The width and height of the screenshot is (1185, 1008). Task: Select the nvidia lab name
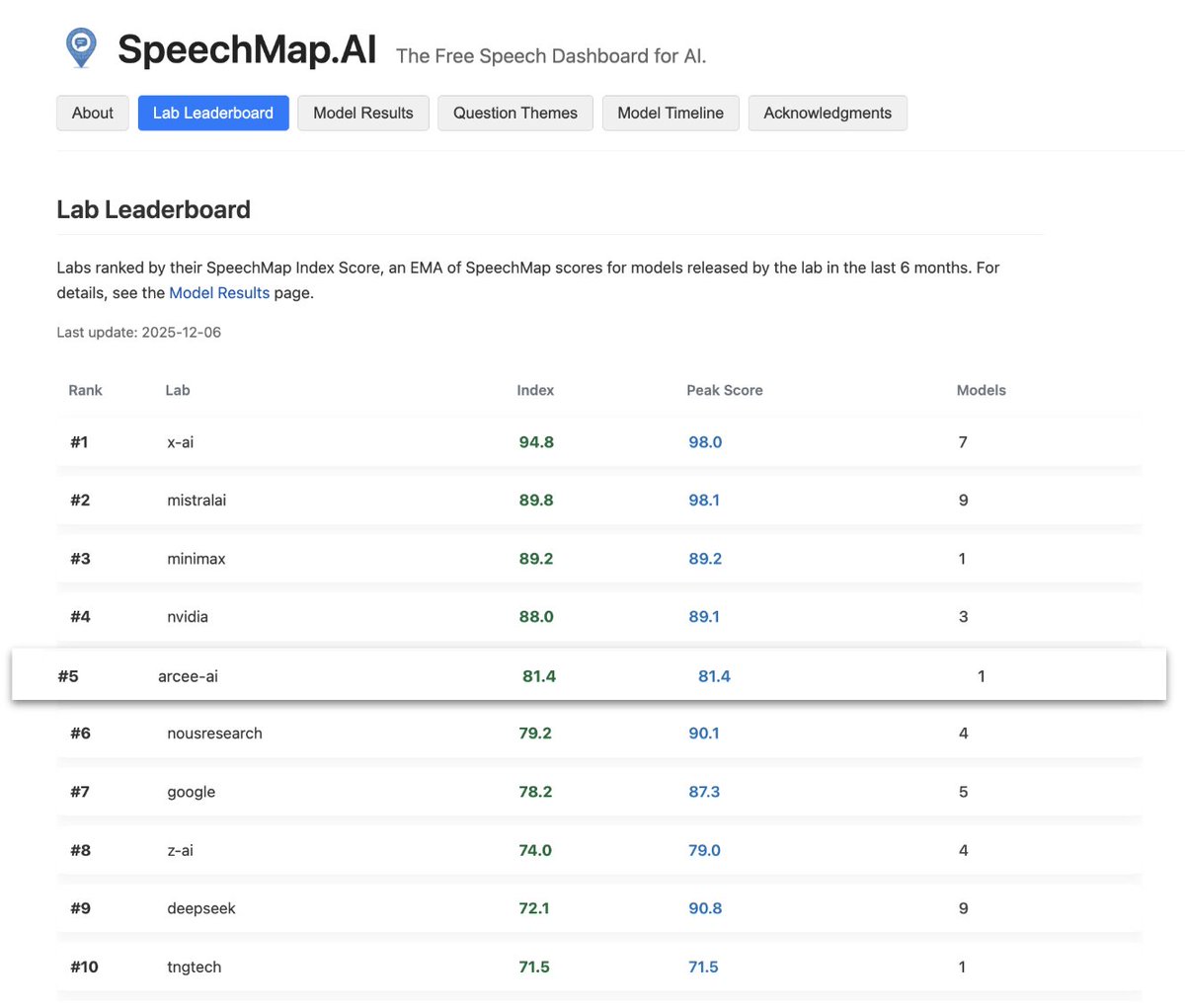[188, 616]
